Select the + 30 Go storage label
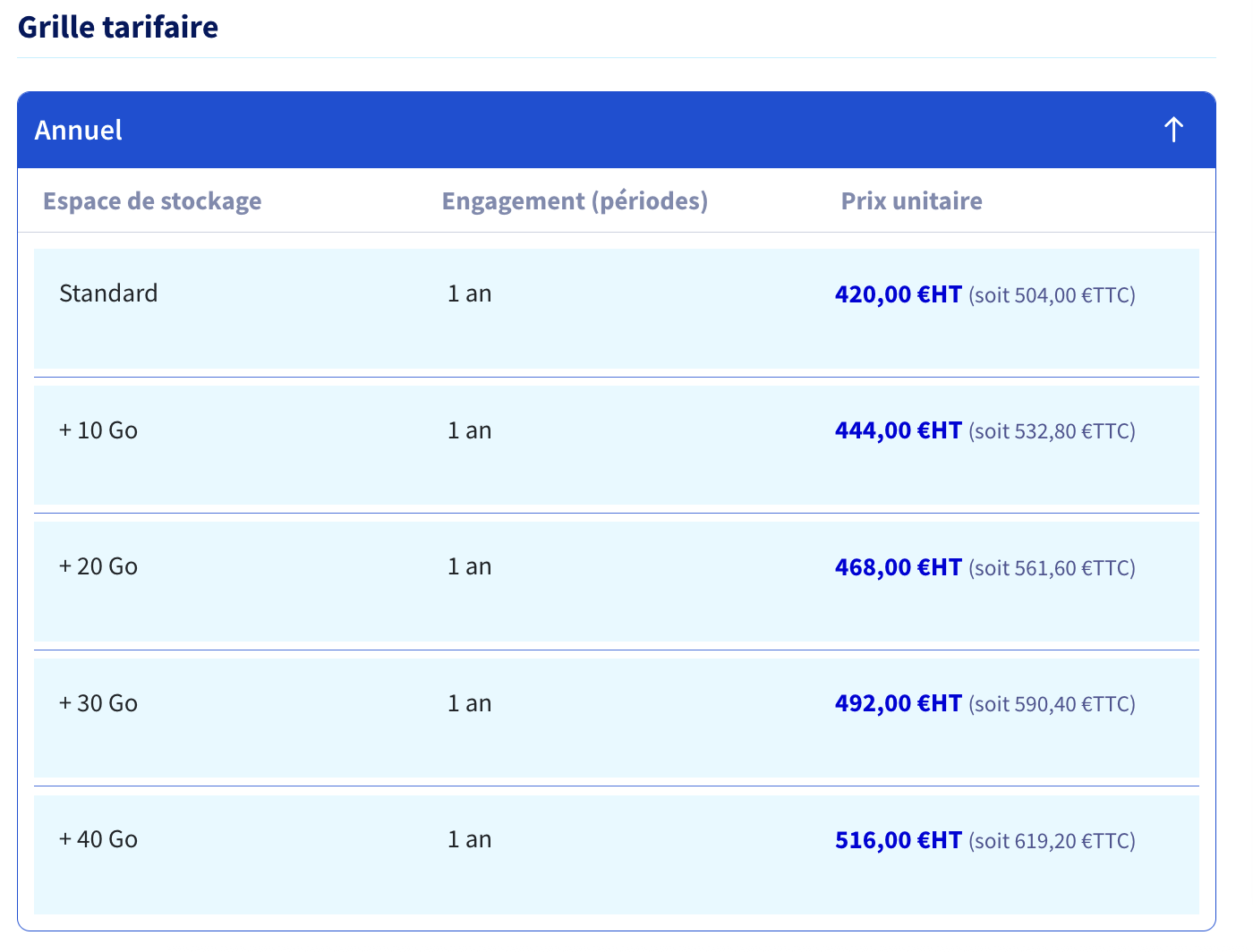The height and width of the screenshot is (952, 1253). click(x=98, y=703)
